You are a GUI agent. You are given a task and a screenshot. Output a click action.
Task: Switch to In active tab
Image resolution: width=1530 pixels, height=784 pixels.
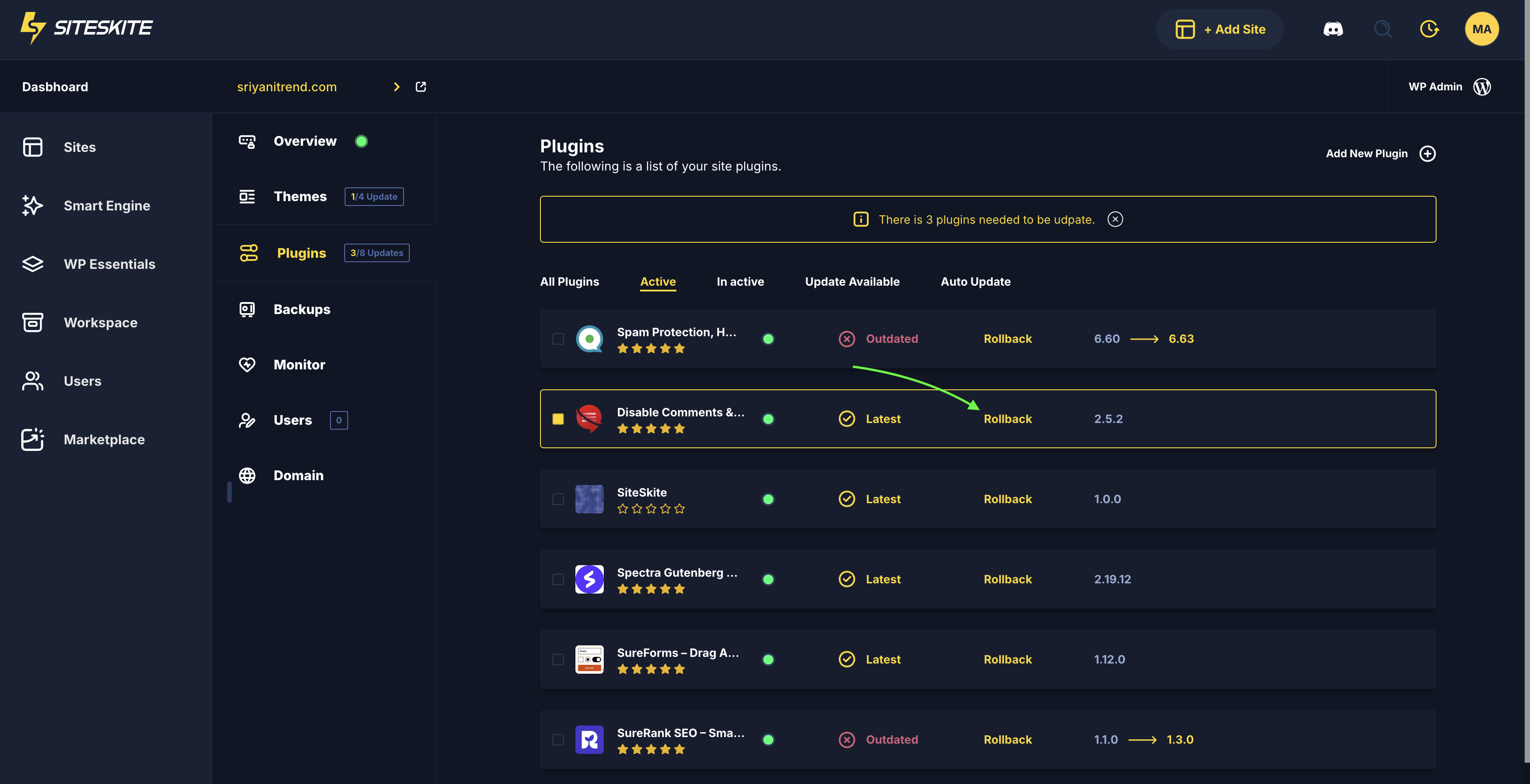coord(740,282)
